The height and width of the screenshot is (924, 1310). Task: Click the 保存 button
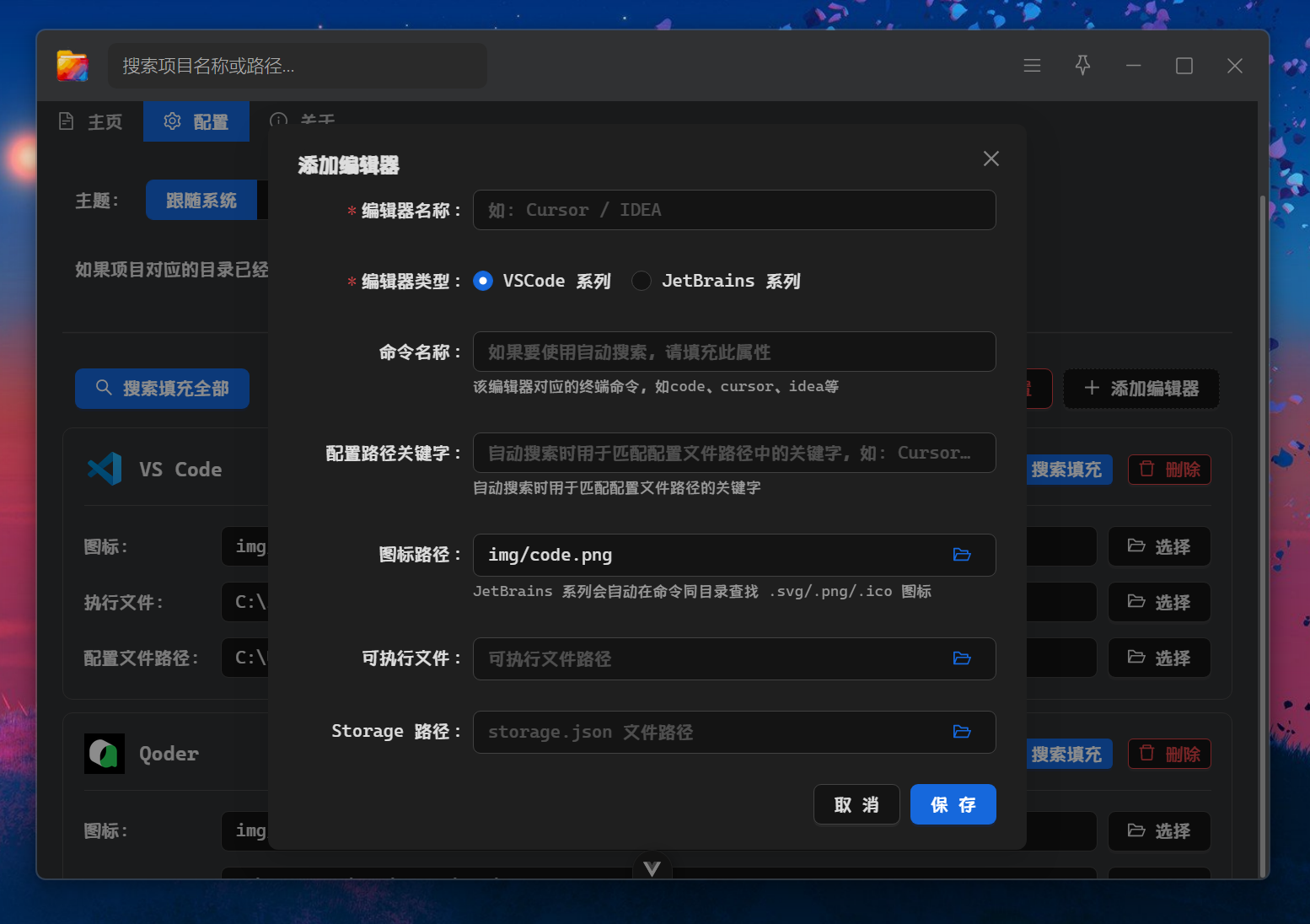click(x=953, y=804)
